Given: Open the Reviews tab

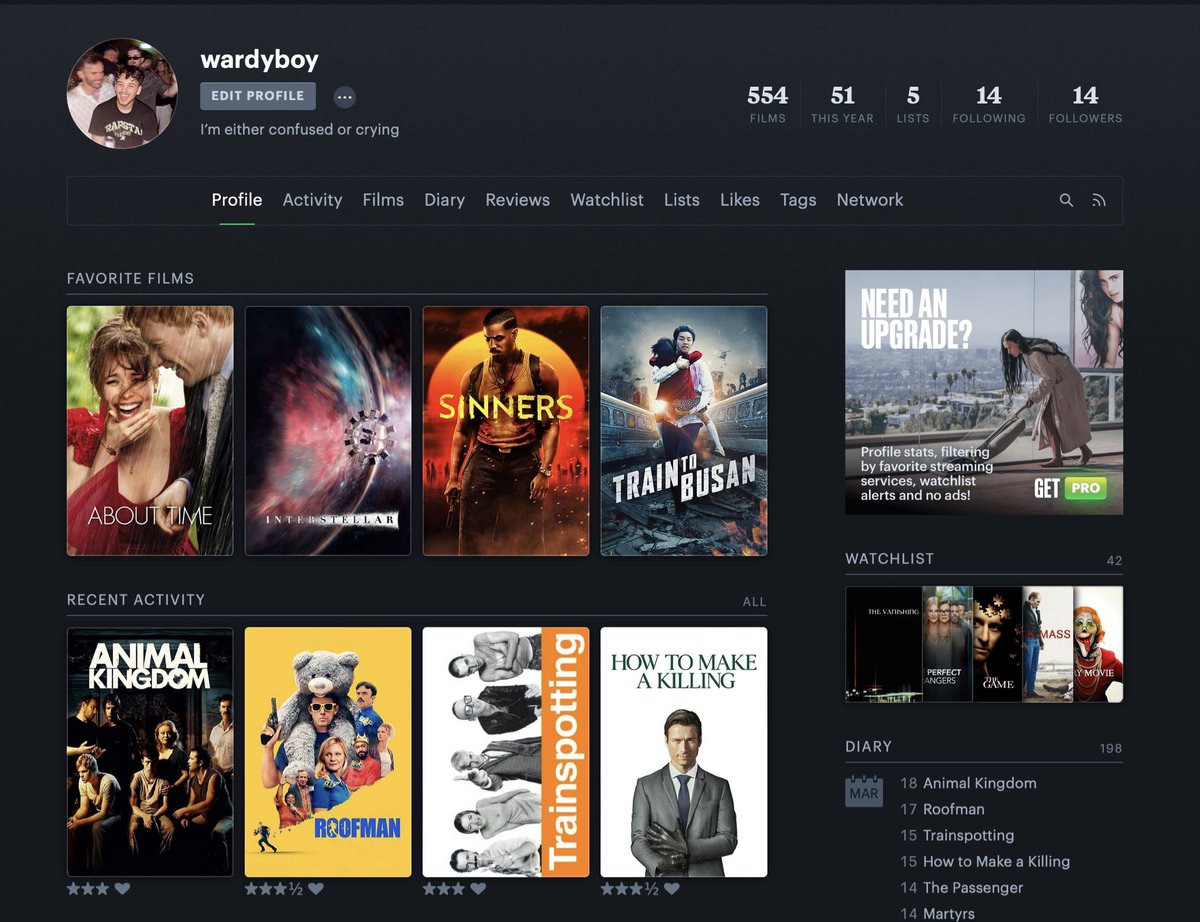Looking at the screenshot, I should (x=517, y=200).
